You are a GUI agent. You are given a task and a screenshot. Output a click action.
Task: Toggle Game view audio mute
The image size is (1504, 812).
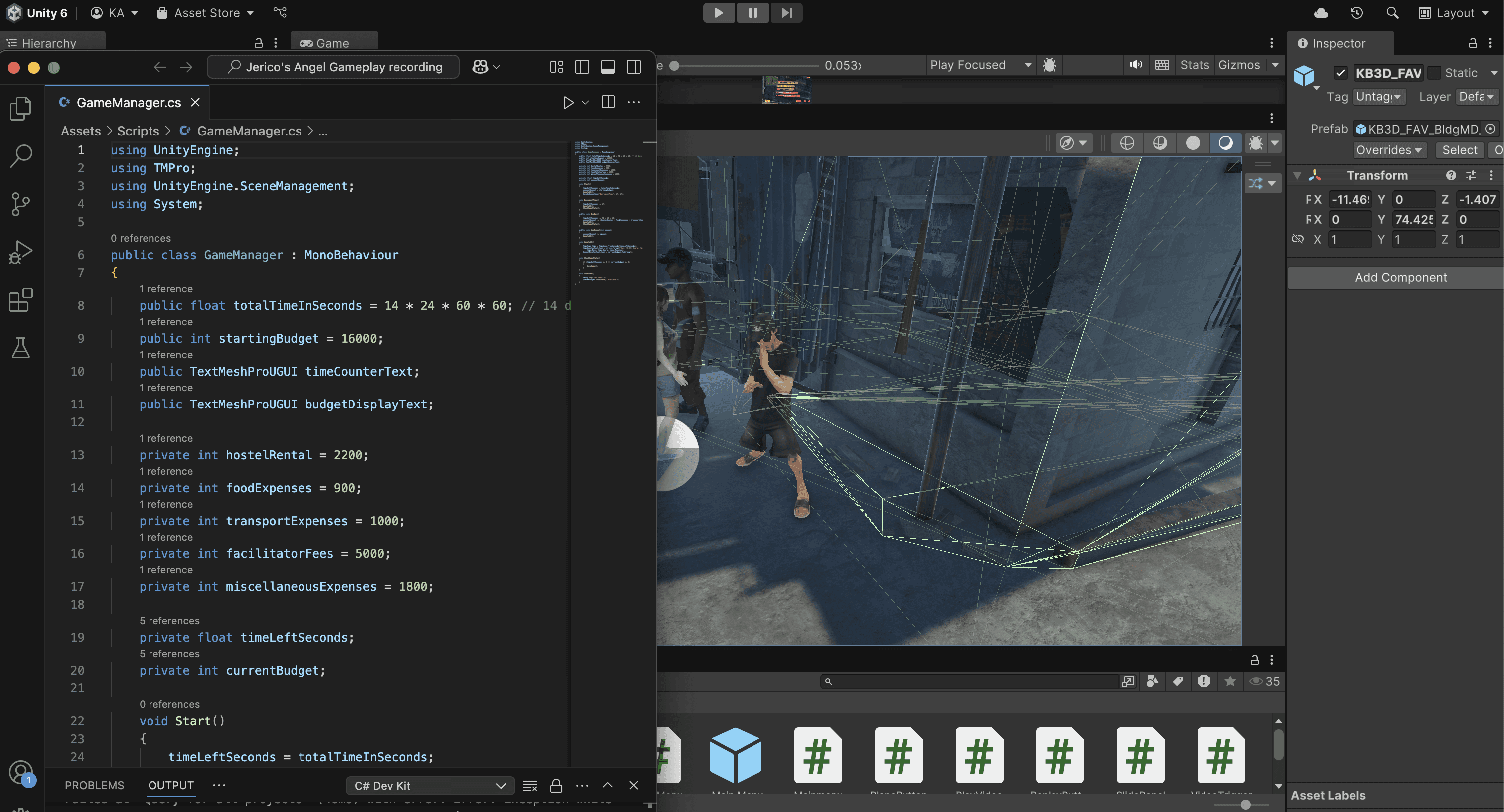coord(1136,65)
